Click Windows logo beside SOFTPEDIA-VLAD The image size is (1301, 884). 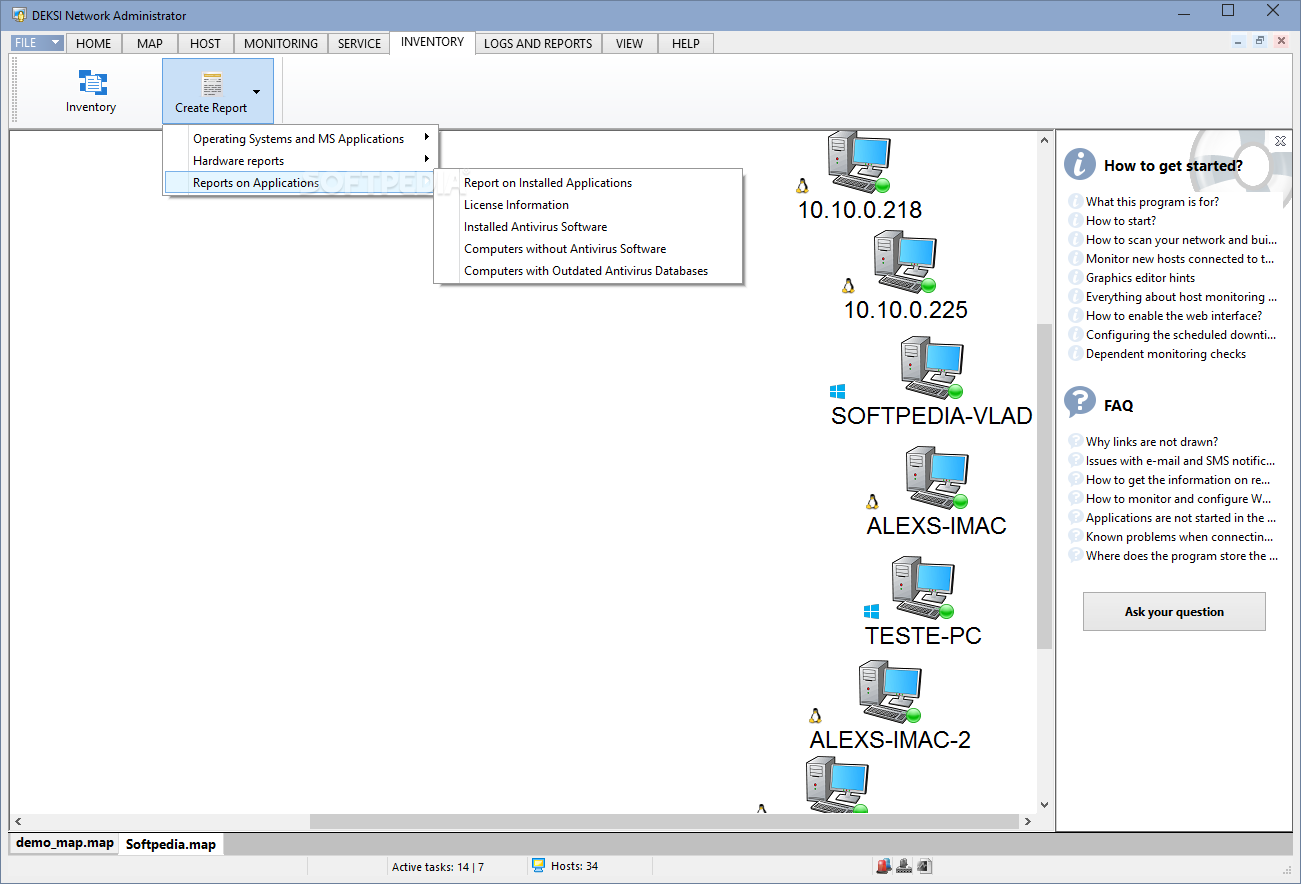(x=837, y=391)
